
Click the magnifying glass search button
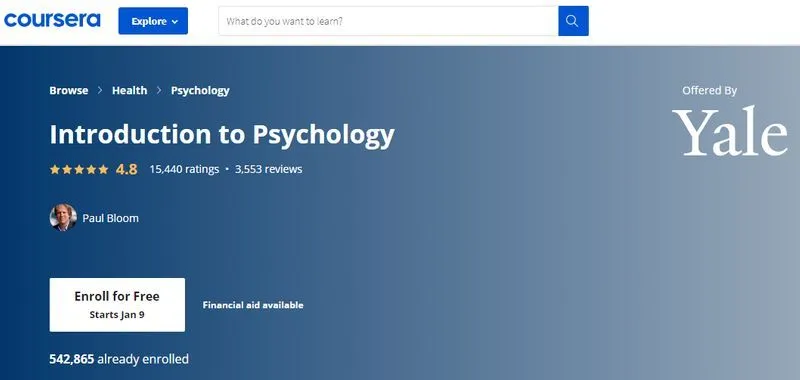573,21
